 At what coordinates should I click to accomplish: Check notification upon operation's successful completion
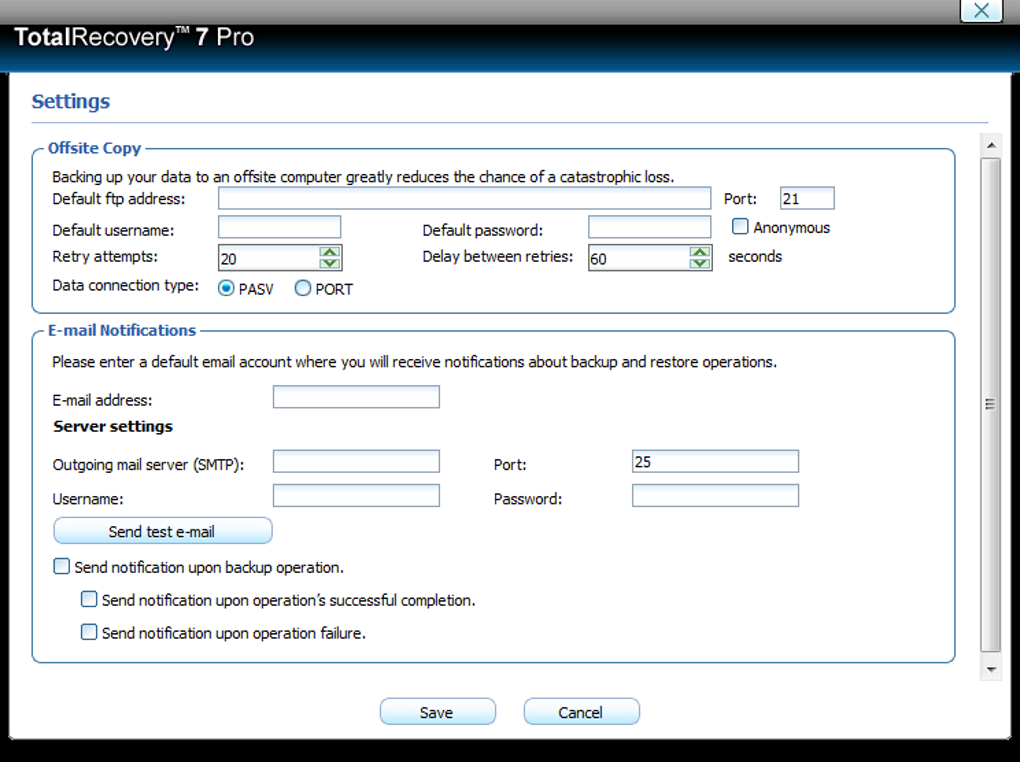88,599
